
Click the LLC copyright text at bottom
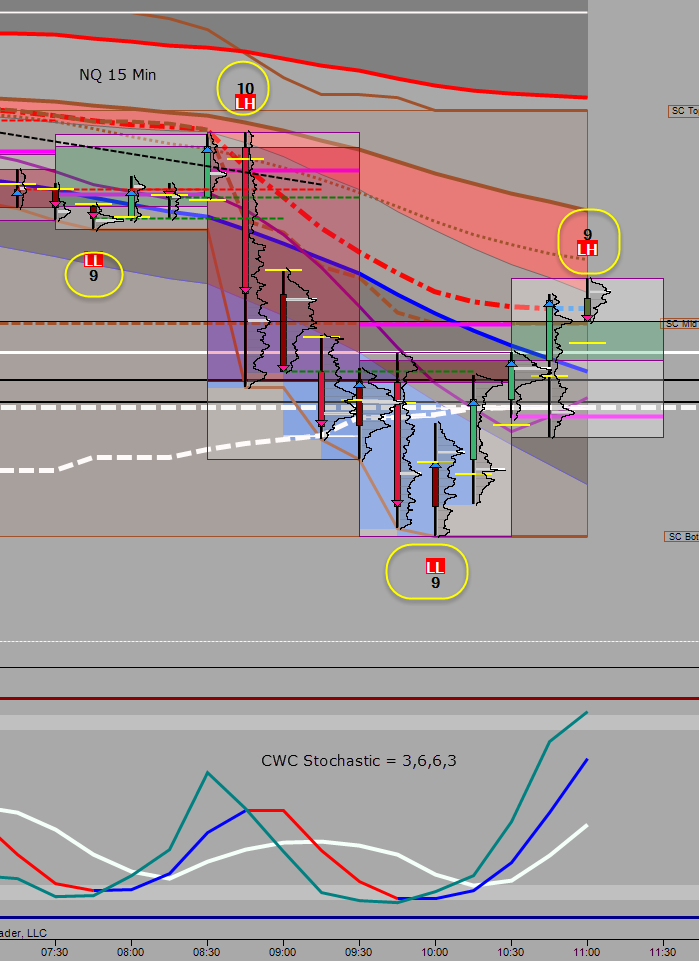click(x=23, y=933)
